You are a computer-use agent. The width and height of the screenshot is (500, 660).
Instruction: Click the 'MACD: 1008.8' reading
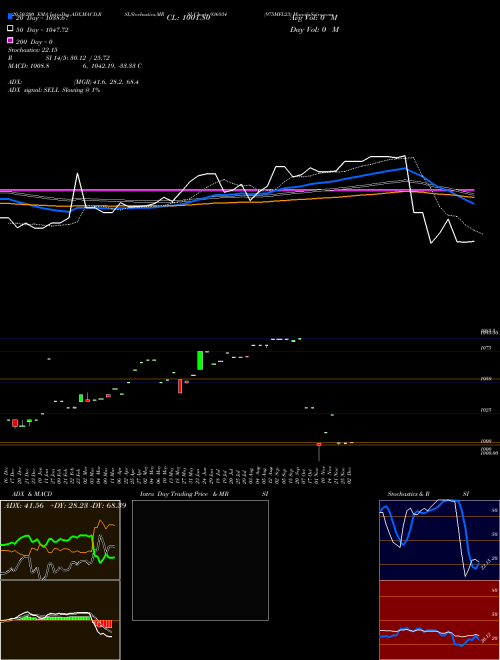pos(29,66)
